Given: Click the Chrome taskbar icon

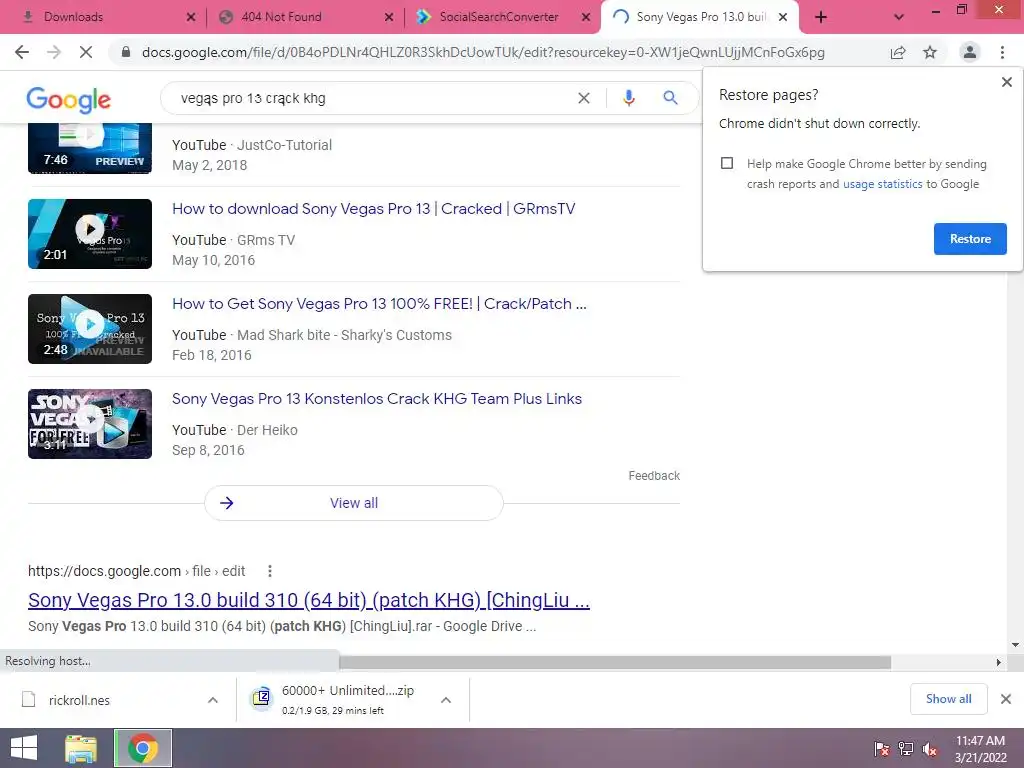Looking at the screenshot, I should 143,748.
